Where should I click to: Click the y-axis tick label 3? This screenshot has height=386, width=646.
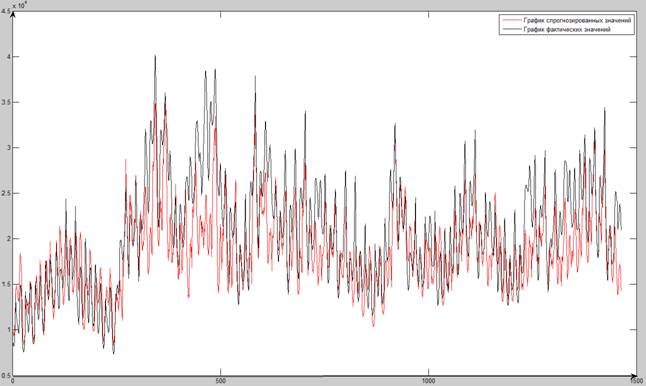pyautogui.click(x=8, y=147)
